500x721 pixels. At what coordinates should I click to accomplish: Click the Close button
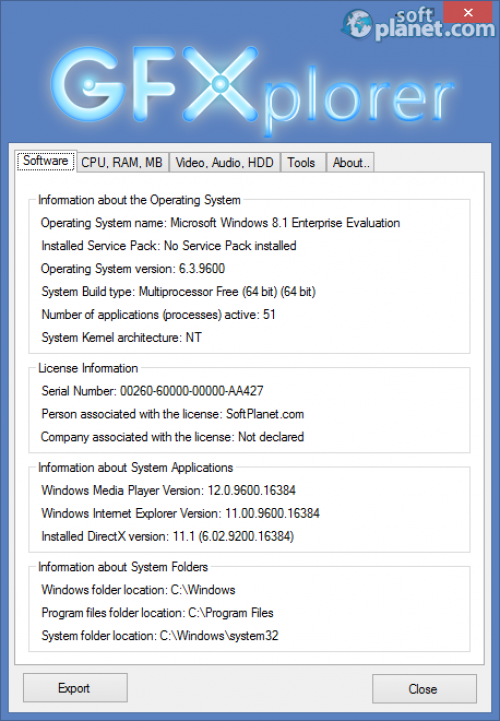point(424,689)
